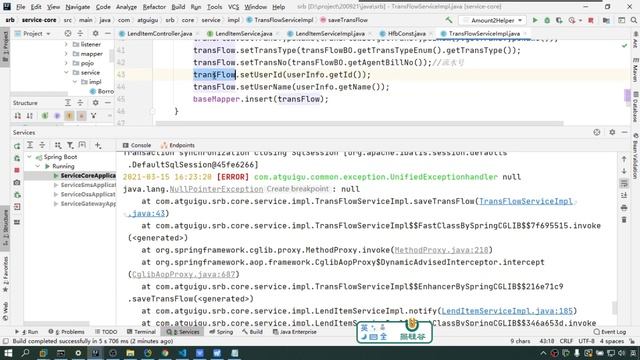Click Project panel settings gear
The height and width of the screenshot is (360, 640).
(x=96, y=33)
